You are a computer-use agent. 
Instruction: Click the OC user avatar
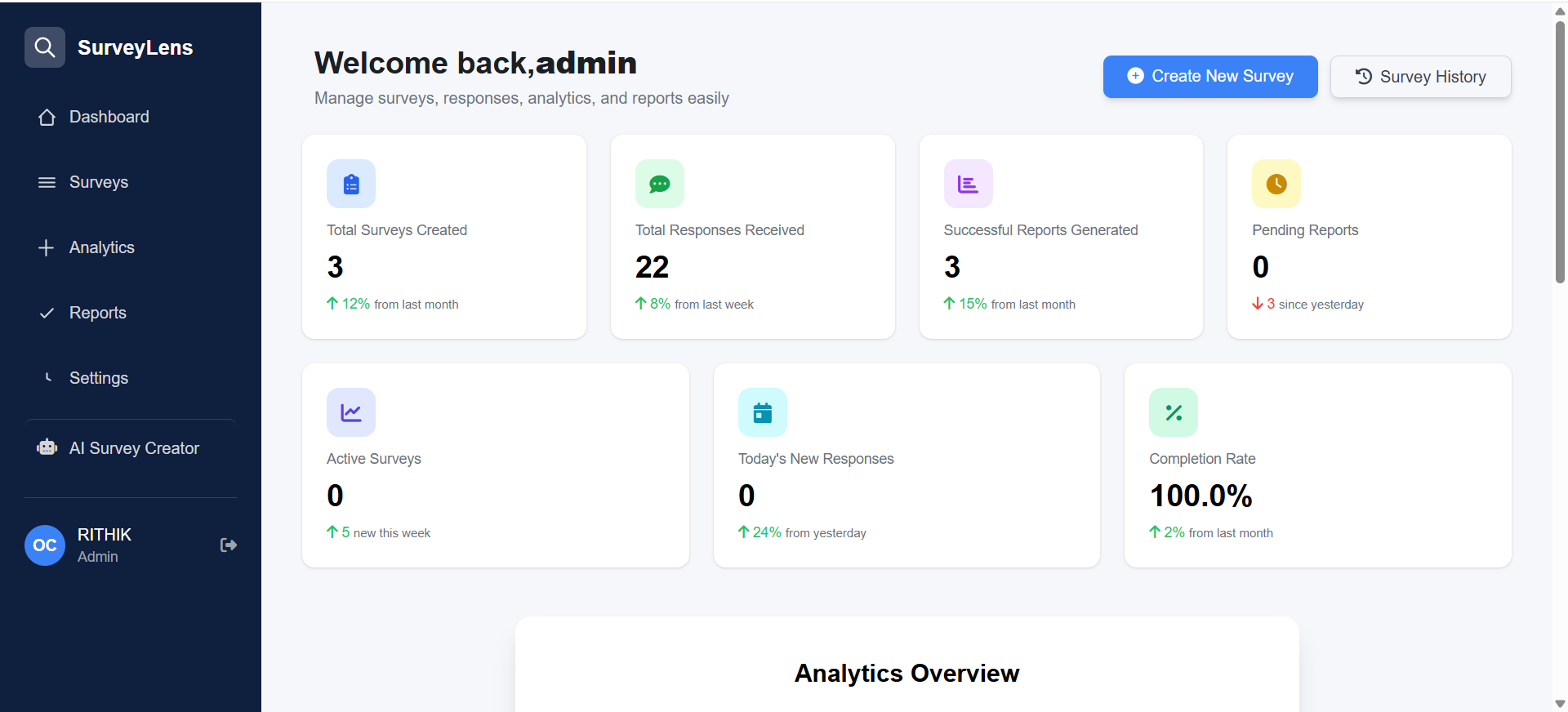coord(45,545)
